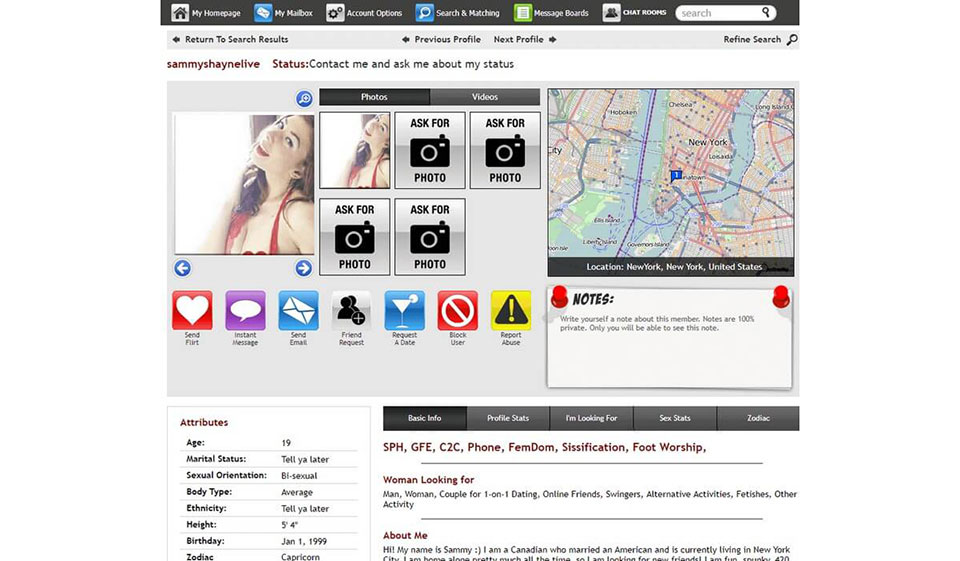Open the Zodiac tab
The height and width of the screenshot is (561, 960).
pyautogui.click(x=757, y=418)
